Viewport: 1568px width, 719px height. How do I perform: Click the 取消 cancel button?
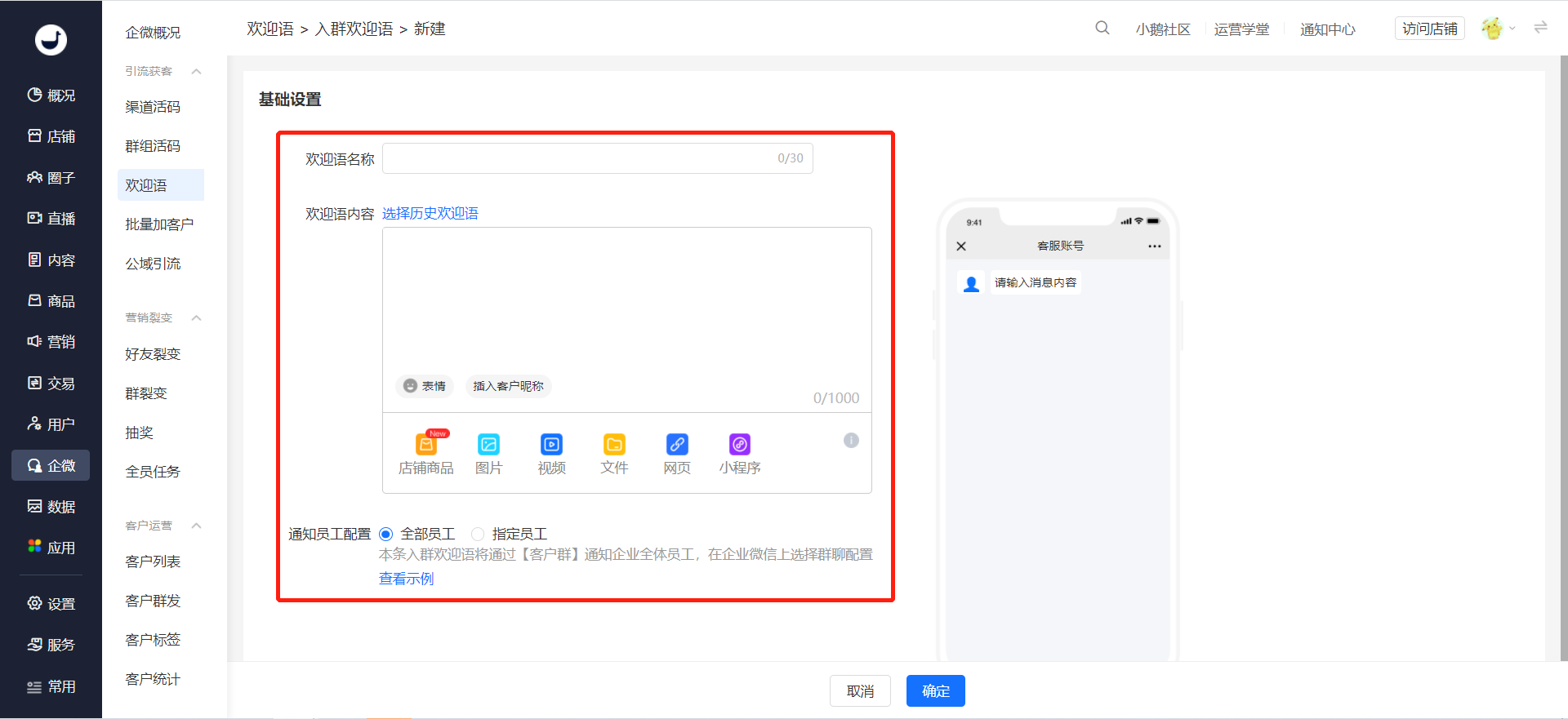pos(860,691)
